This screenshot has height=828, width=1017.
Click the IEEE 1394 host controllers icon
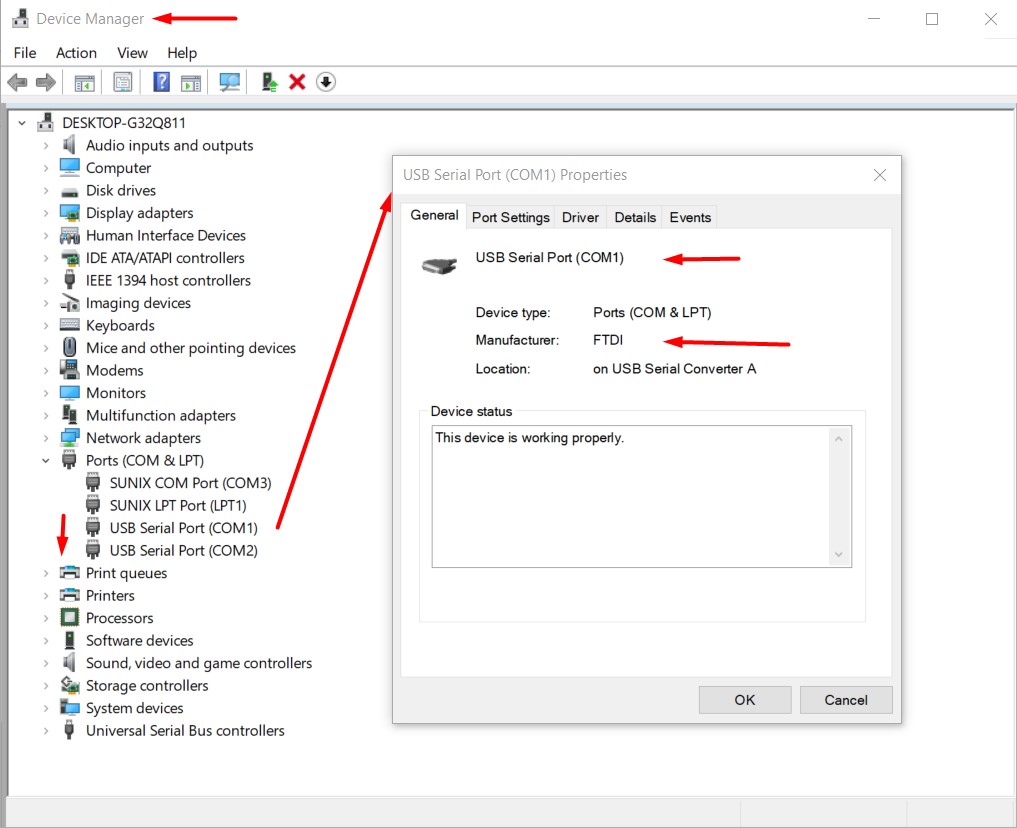69,280
